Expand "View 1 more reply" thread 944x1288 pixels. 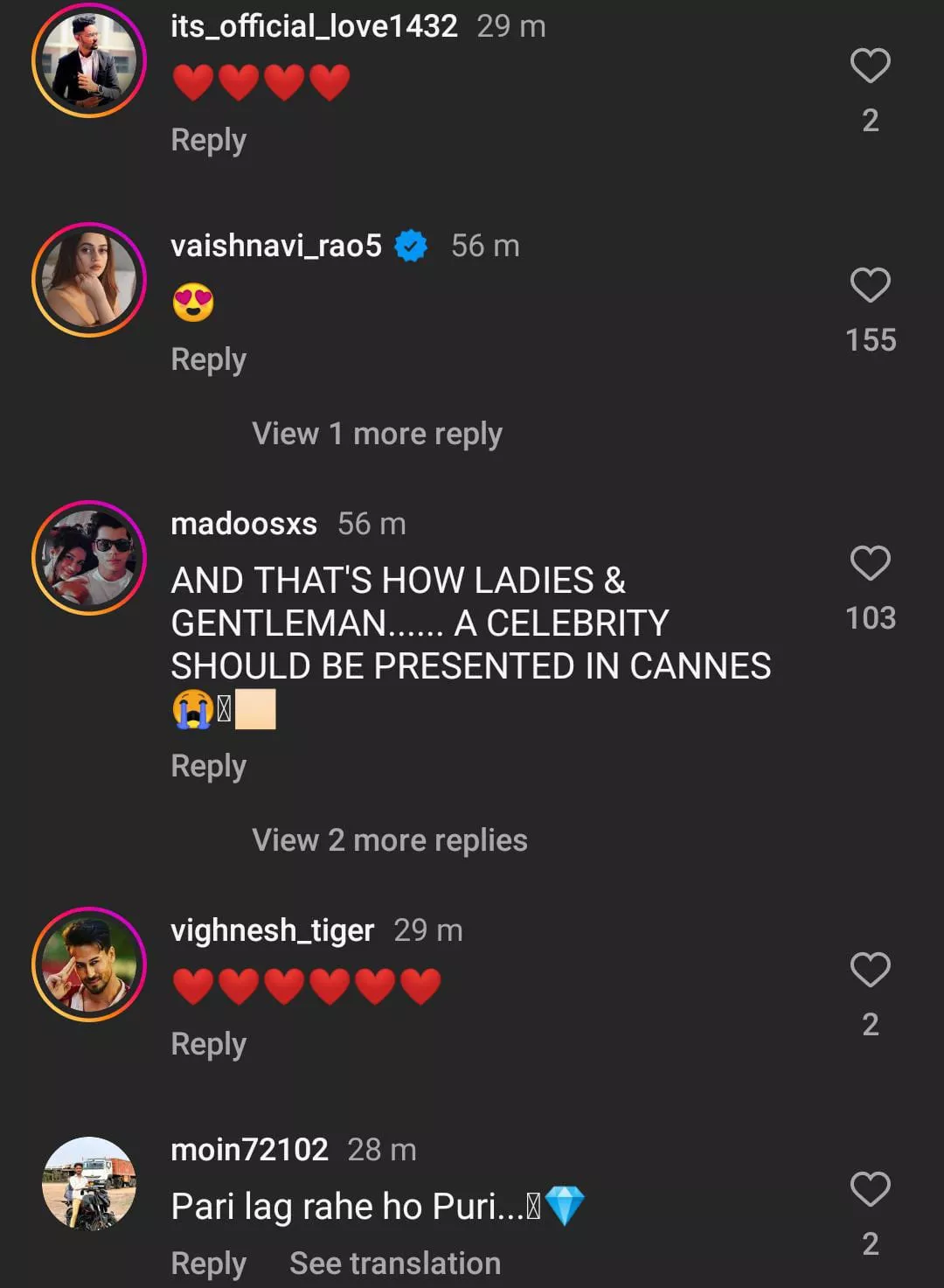[x=377, y=434]
